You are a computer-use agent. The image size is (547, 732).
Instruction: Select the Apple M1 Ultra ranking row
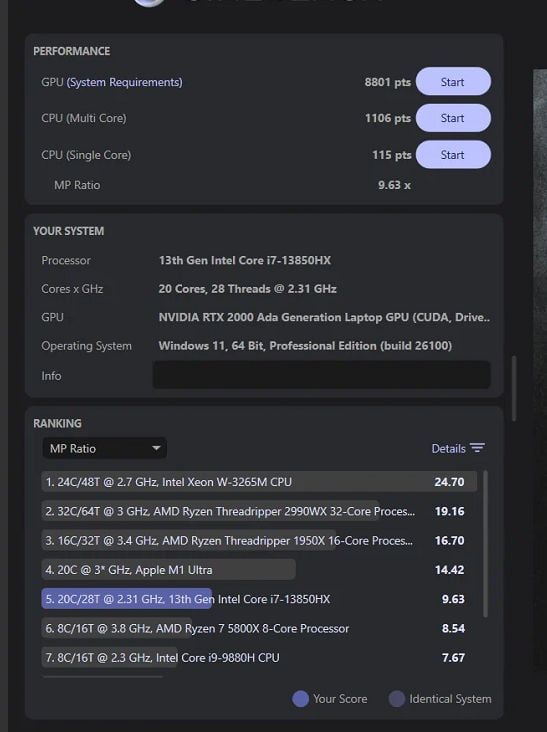click(259, 570)
